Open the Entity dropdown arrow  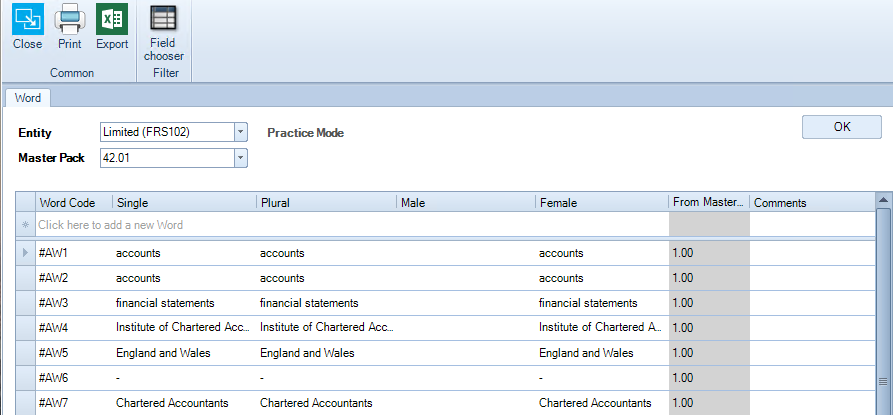click(x=241, y=132)
